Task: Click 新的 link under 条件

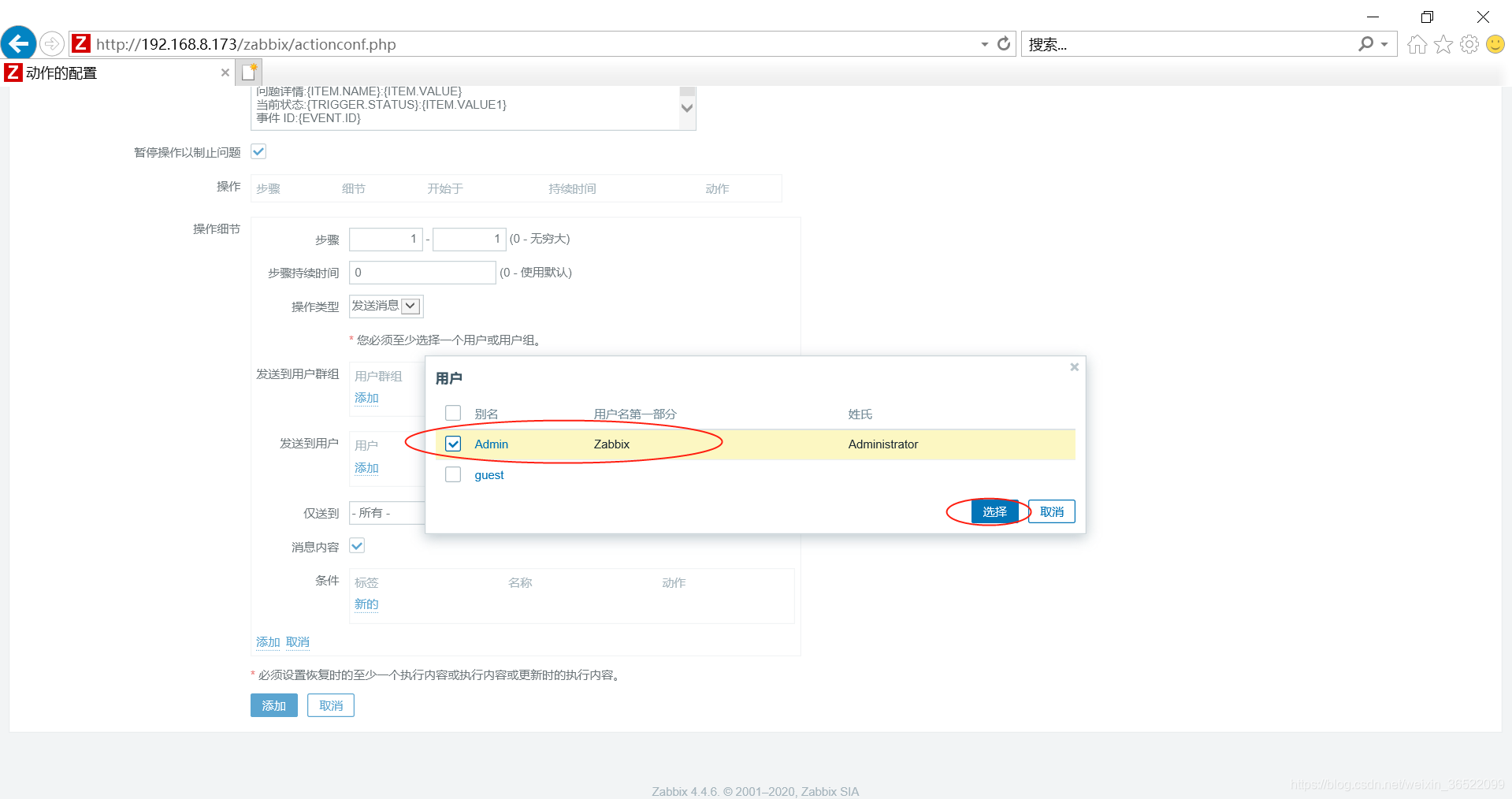Action: (366, 604)
